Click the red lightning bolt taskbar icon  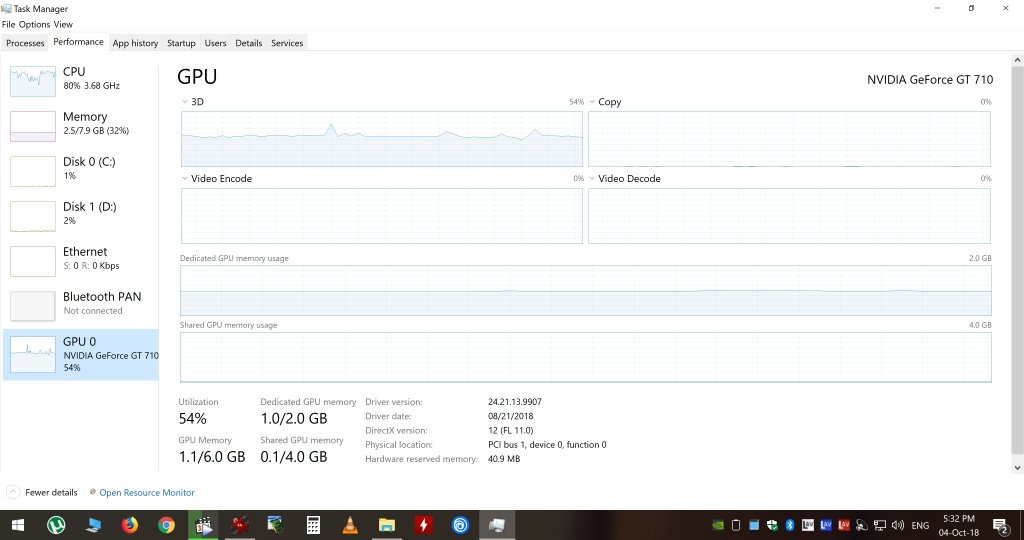(x=424, y=525)
